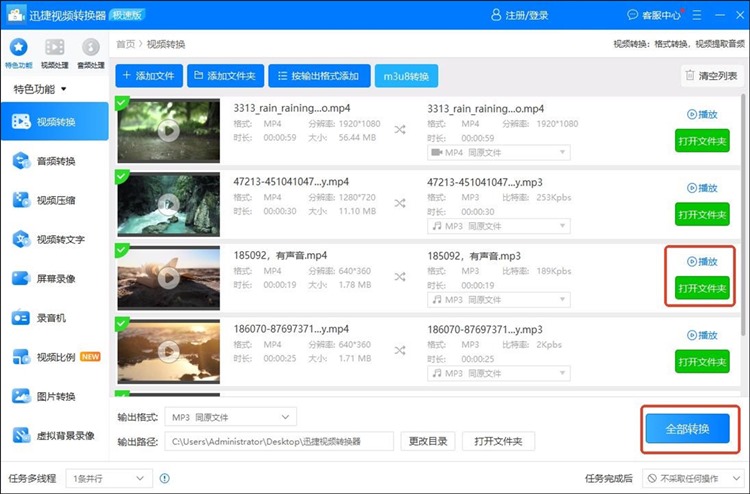This screenshot has width=750, height=494.
Task: Switch to 音频处理 disc icon tab
Action: (91, 54)
